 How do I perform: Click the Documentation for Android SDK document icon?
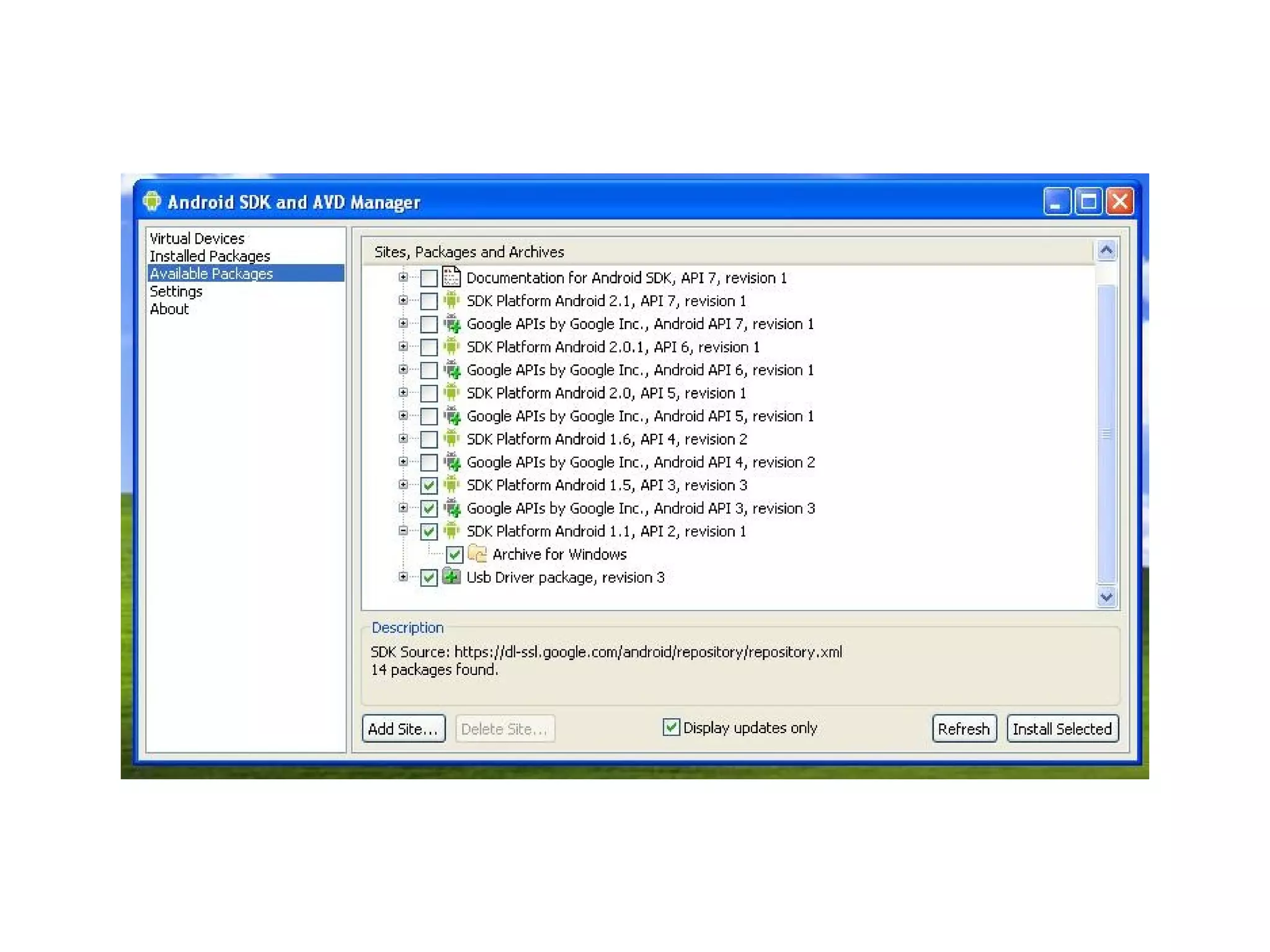tap(451, 277)
